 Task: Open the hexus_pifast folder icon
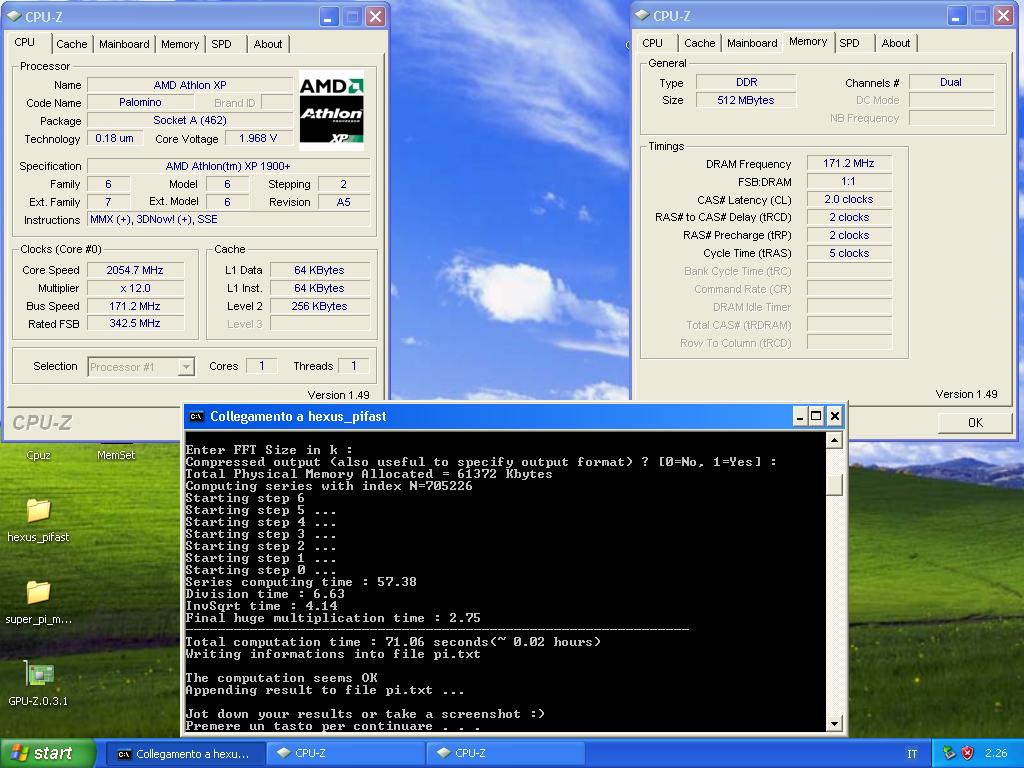38,510
